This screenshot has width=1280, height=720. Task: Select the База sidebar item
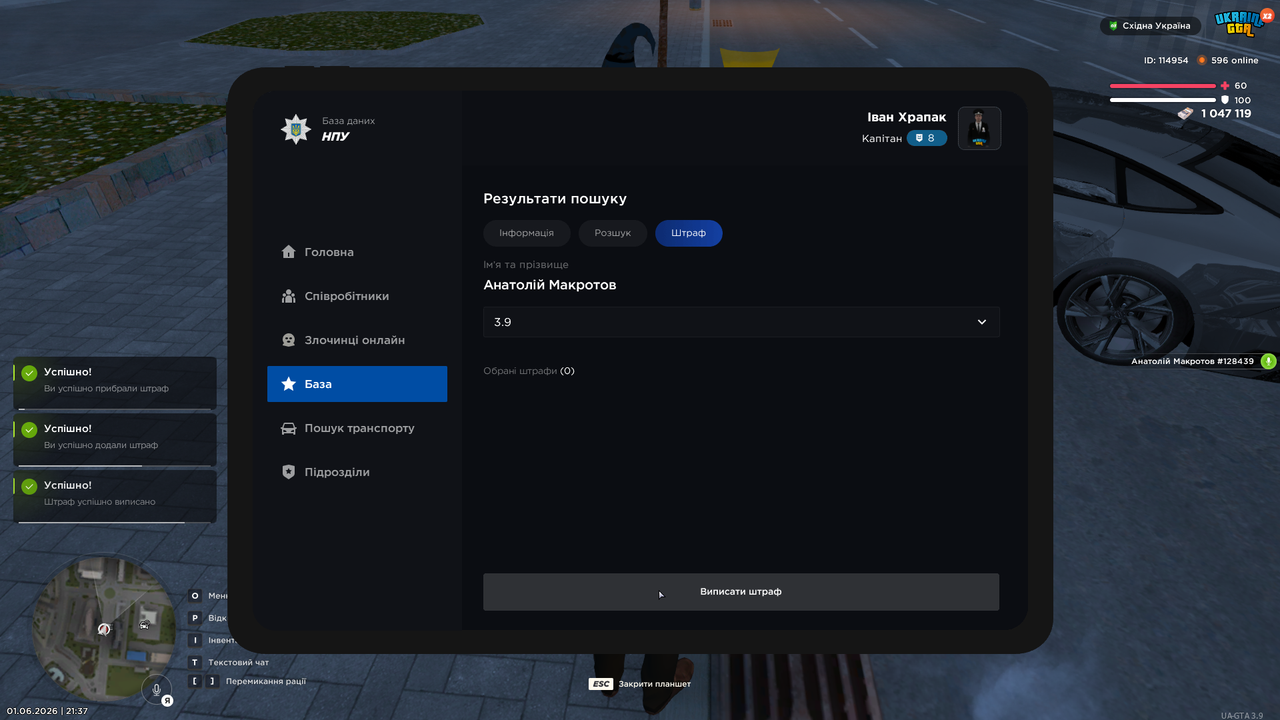pyautogui.click(x=357, y=384)
